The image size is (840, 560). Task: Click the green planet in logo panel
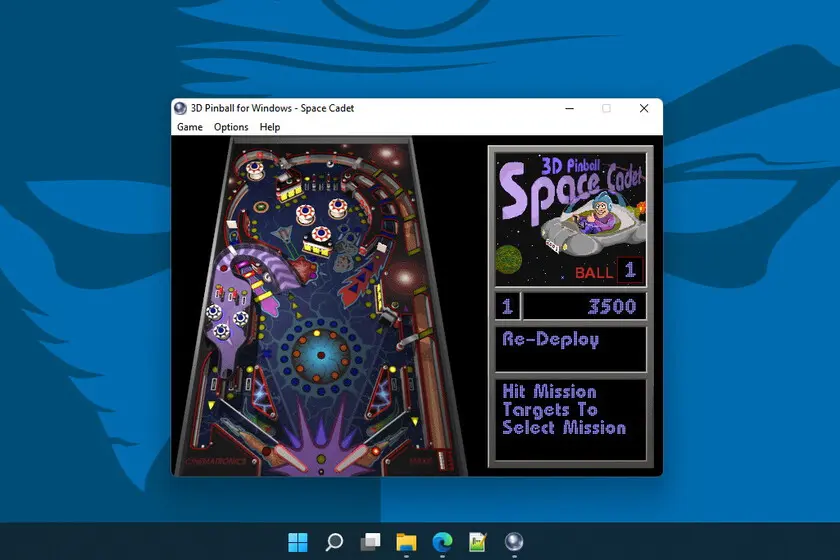[509, 259]
